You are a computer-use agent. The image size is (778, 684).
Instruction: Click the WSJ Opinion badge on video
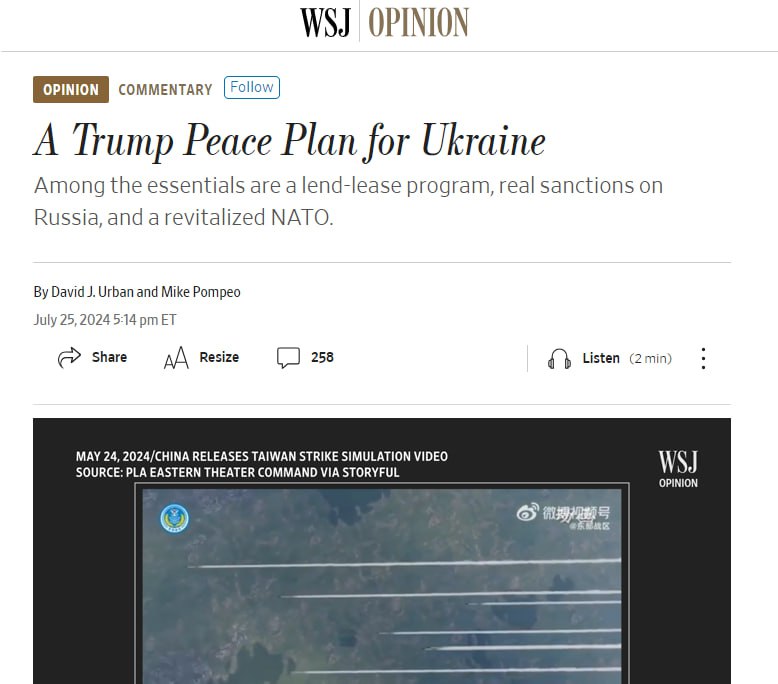[678, 469]
